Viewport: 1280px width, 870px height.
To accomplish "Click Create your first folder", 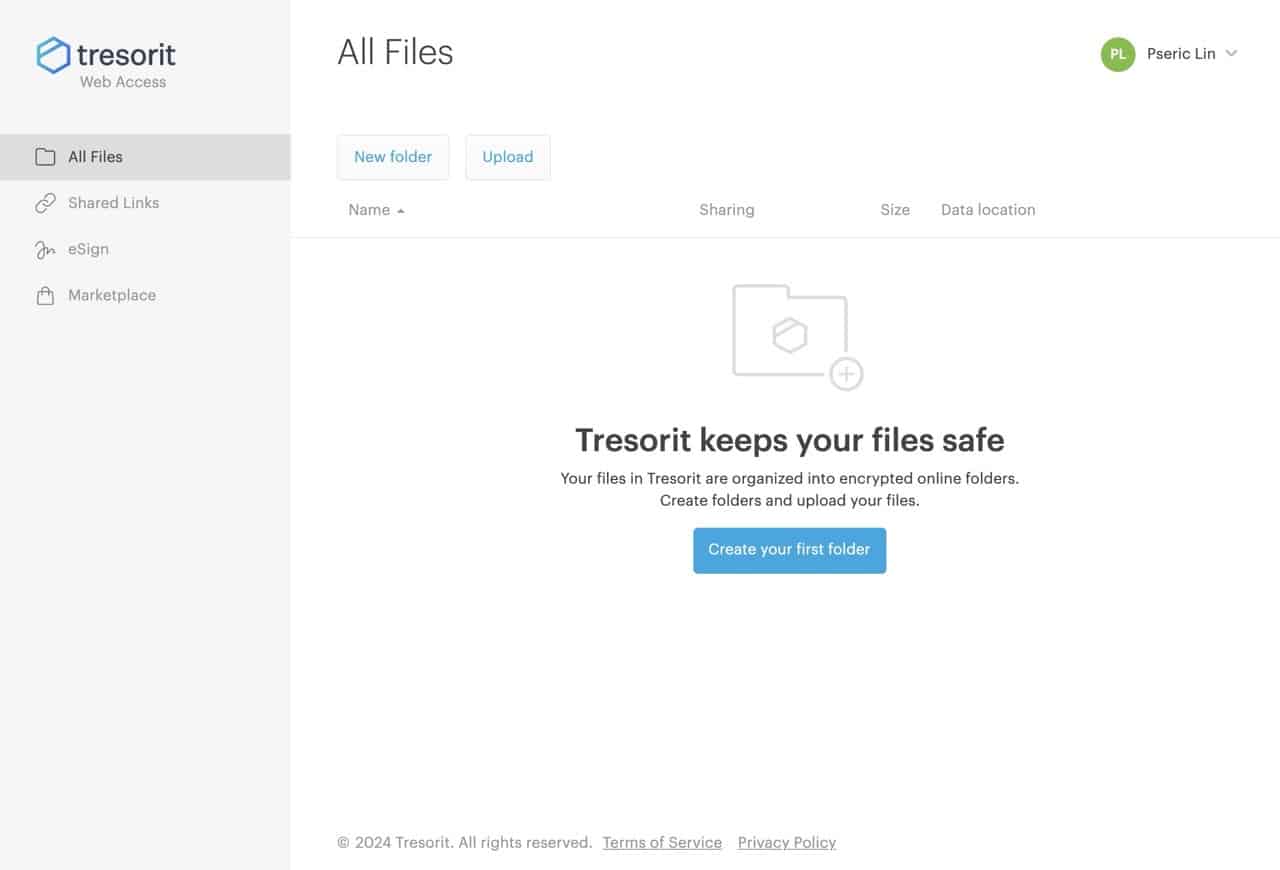I will (789, 550).
